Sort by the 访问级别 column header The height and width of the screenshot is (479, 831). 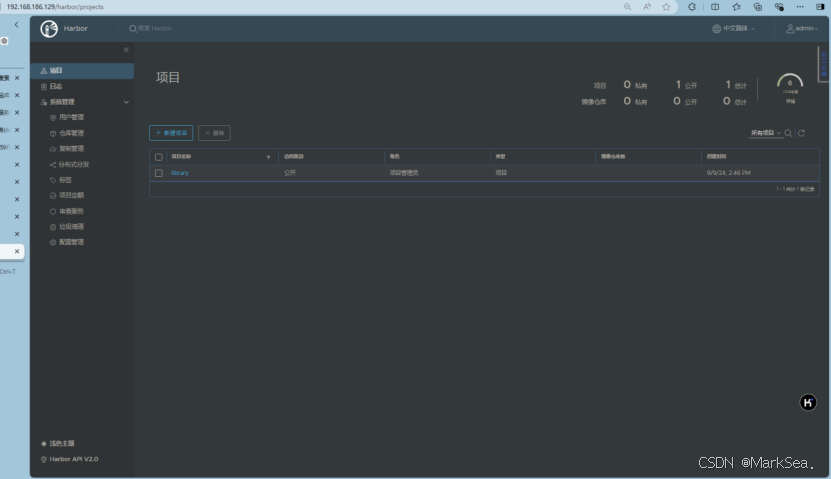(x=294, y=157)
